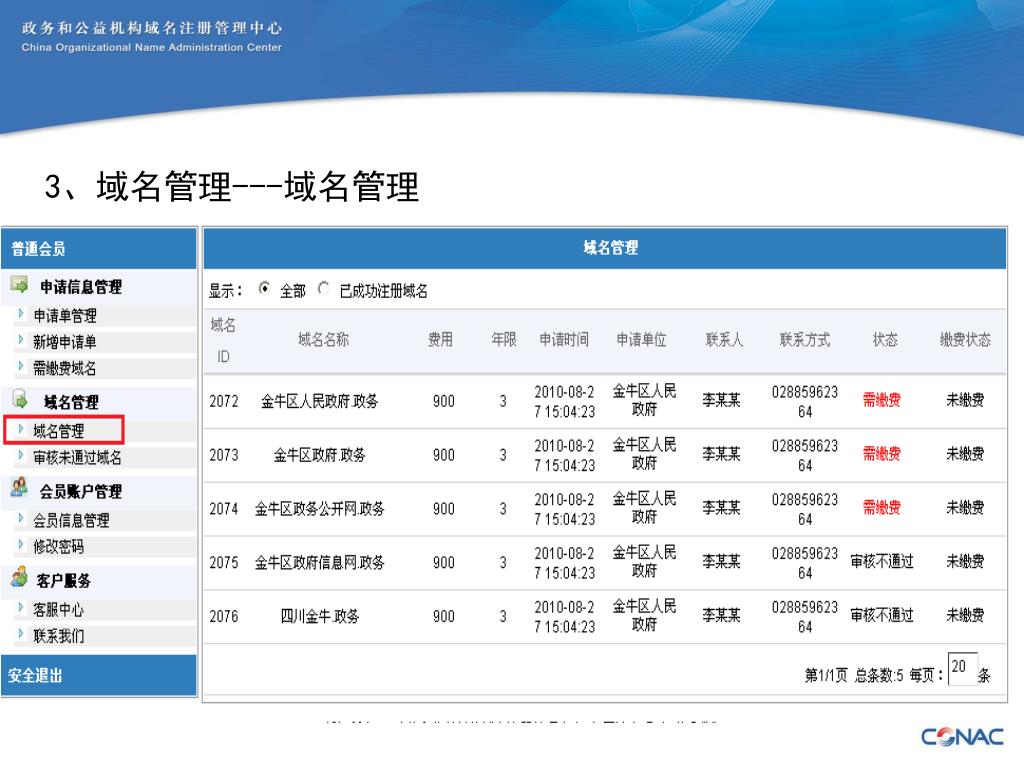Viewport: 1024px width, 768px height.
Task: Click the 年限 column header
Action: pyautogui.click(x=504, y=340)
